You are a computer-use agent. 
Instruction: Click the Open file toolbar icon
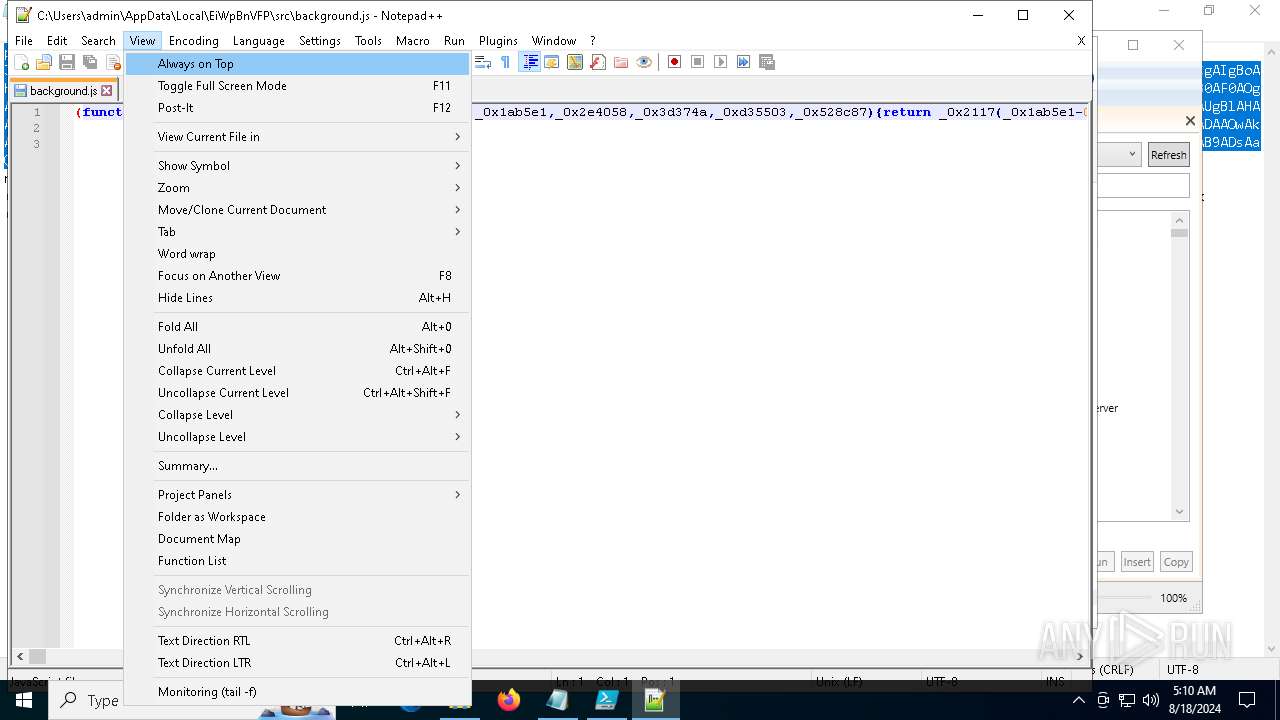pos(44,62)
